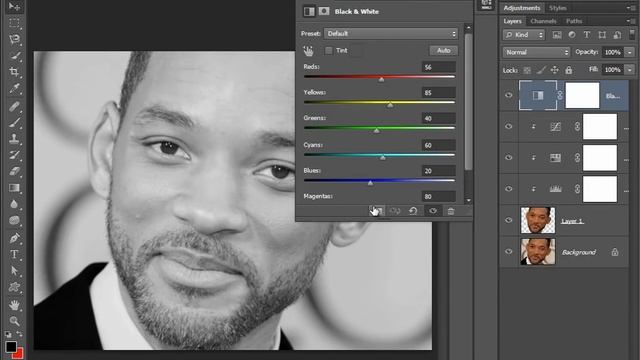Viewport: 640px width, 360px height.
Task: View previous state in Properties panel
Action: coord(395,211)
